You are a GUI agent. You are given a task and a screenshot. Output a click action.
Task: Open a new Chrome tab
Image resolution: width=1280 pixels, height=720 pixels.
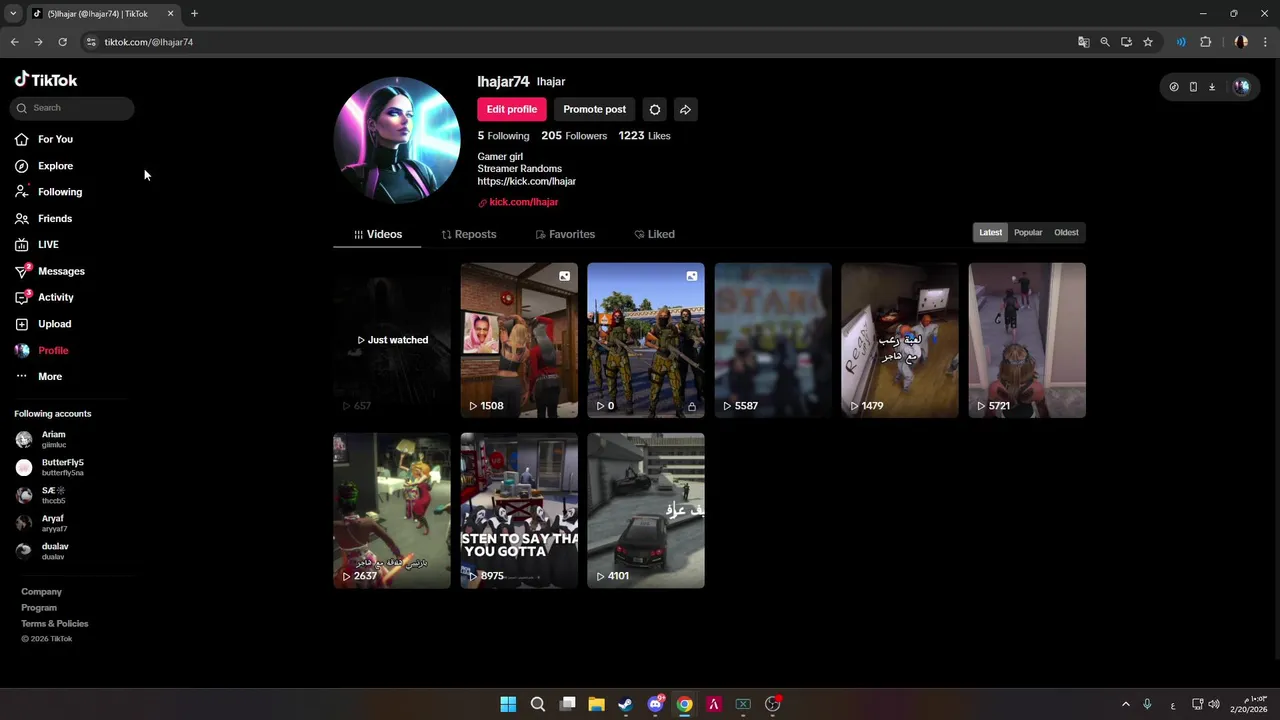[194, 14]
